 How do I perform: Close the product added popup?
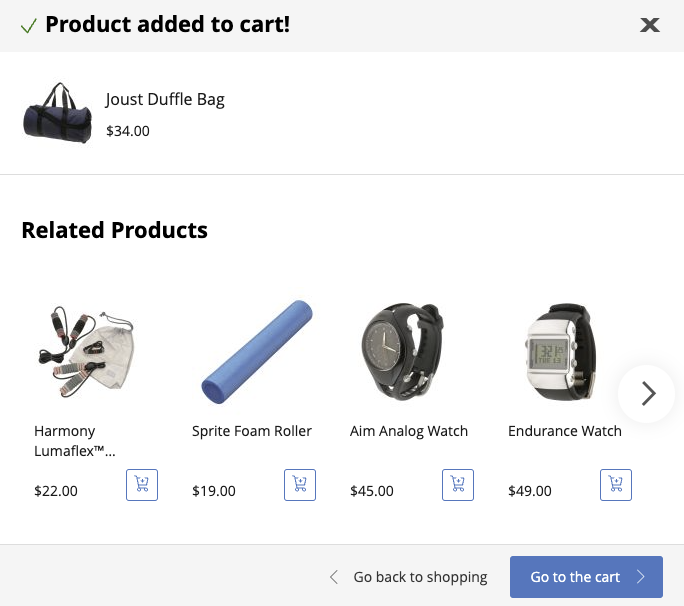tap(650, 25)
